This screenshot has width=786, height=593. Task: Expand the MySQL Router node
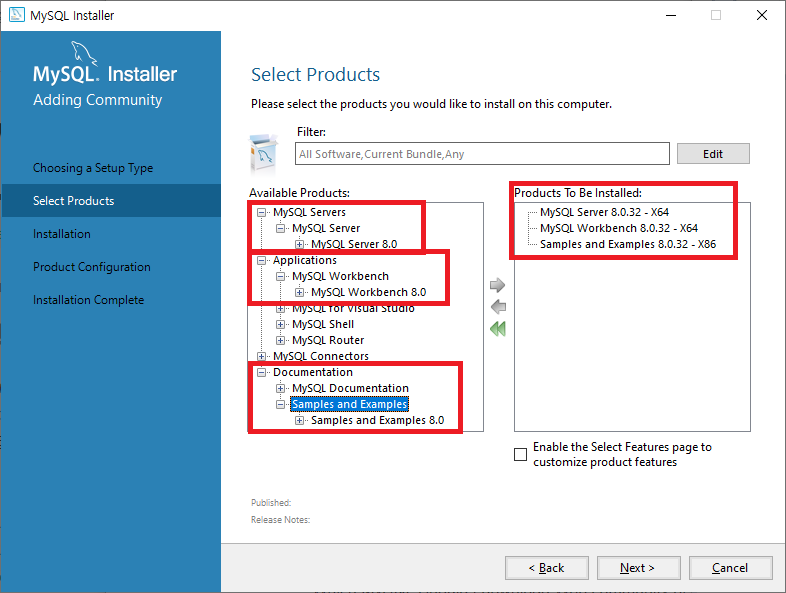pos(280,340)
